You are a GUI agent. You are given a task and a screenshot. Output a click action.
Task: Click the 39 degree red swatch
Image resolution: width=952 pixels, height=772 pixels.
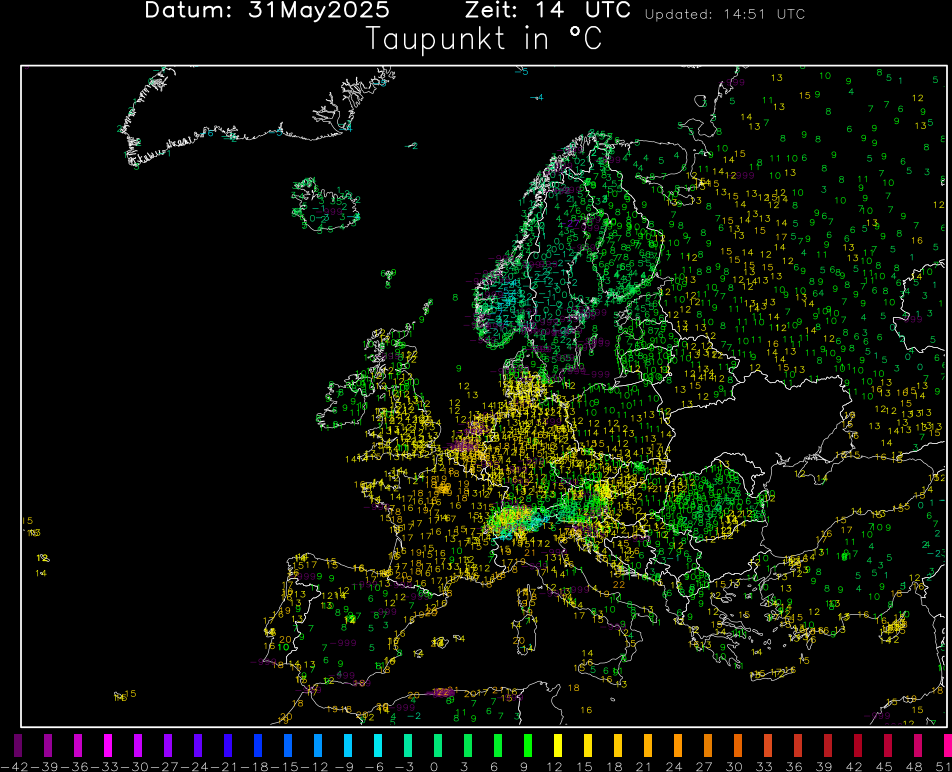(828, 745)
